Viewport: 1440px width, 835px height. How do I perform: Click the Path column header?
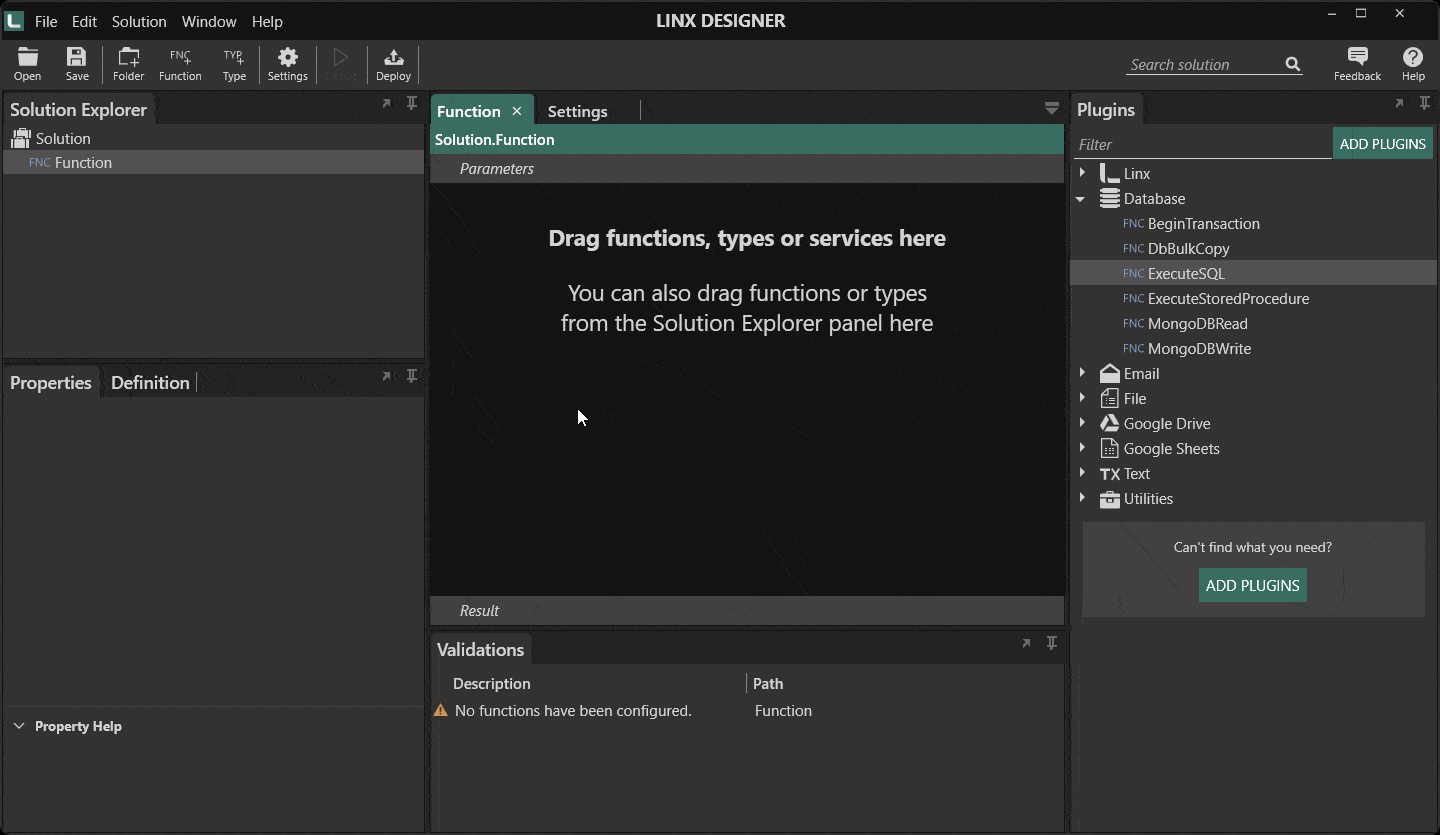click(x=768, y=684)
